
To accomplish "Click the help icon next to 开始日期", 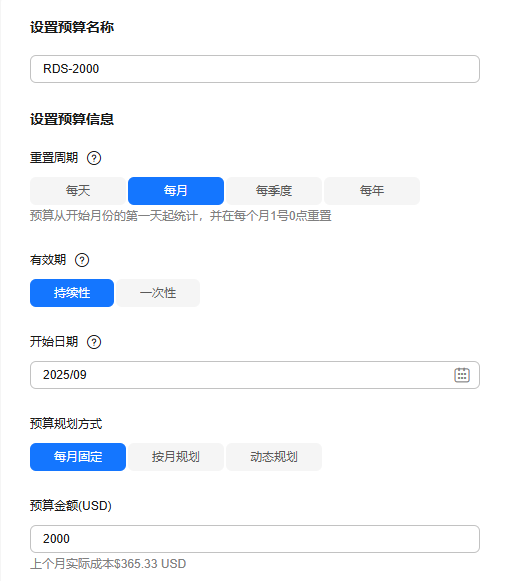I will pos(94,342).
